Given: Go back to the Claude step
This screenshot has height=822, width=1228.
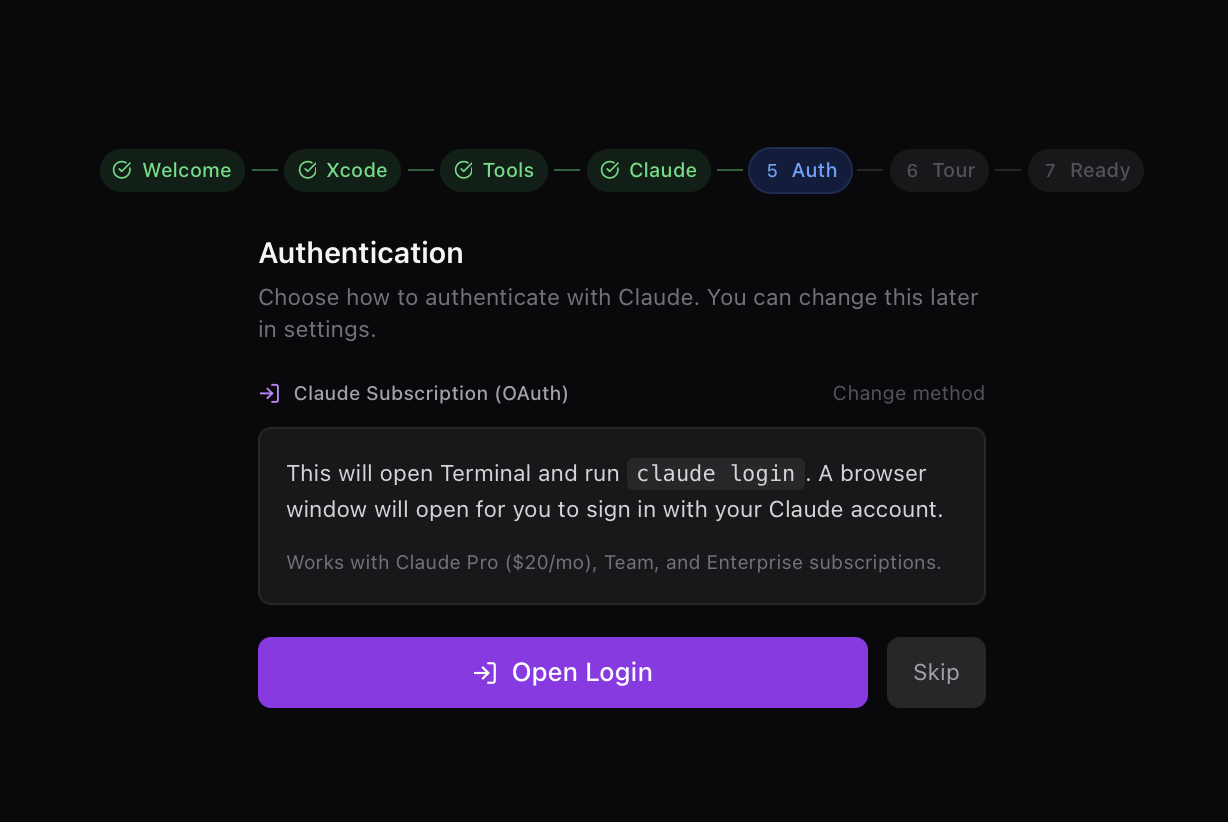Looking at the screenshot, I should [648, 170].
